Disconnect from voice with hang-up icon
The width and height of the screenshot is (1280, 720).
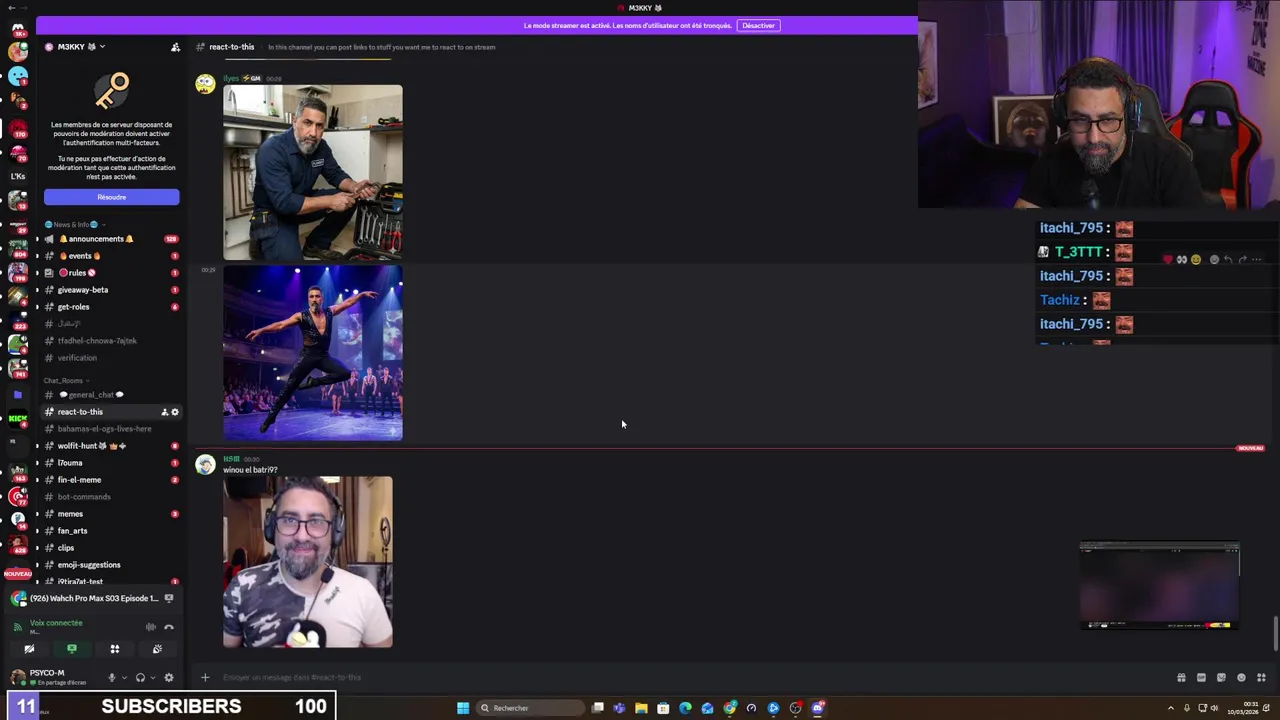[169, 627]
